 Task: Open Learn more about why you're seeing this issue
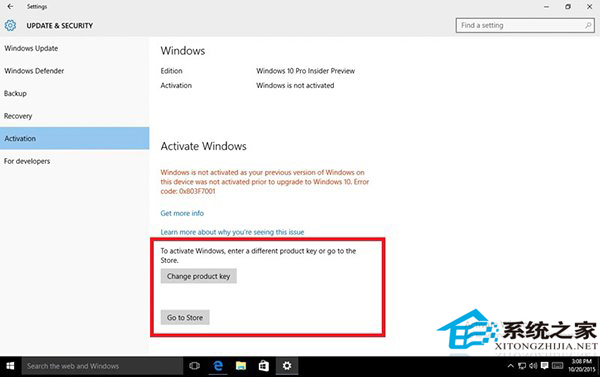click(x=232, y=232)
